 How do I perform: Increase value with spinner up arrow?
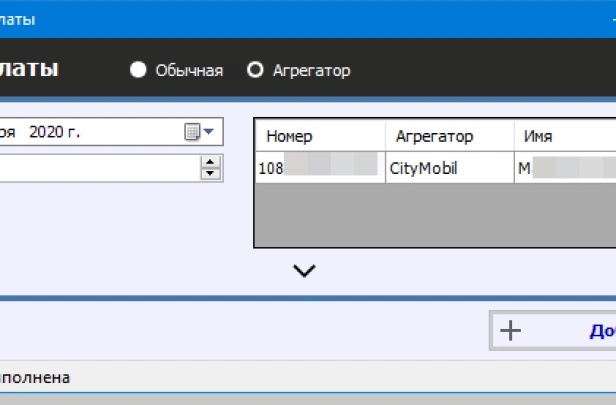[x=210, y=162]
